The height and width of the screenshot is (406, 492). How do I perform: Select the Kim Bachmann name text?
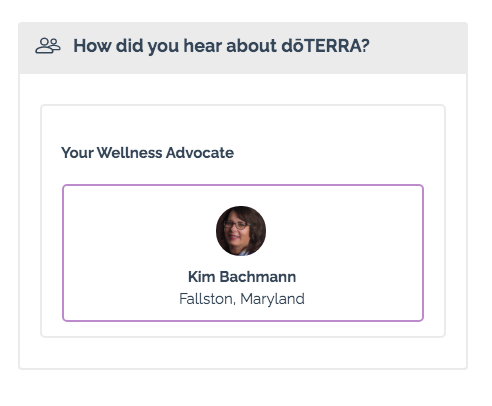(242, 277)
